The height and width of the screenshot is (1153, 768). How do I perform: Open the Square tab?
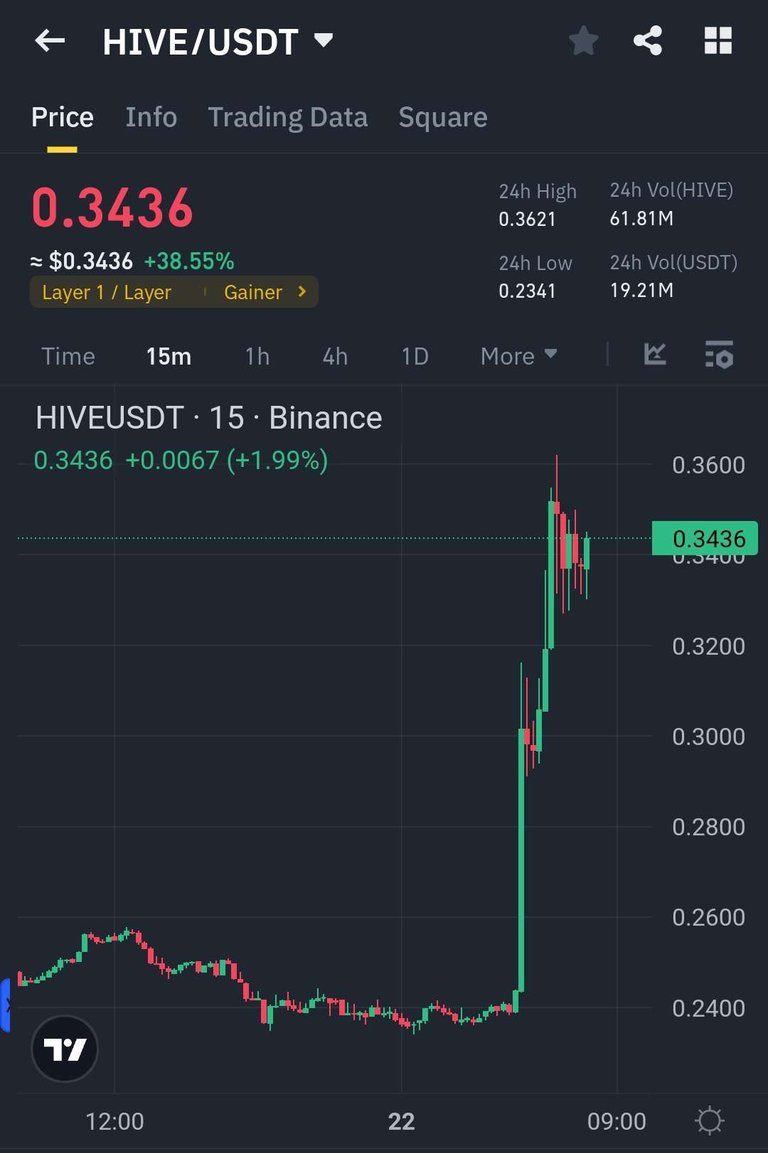(x=443, y=118)
